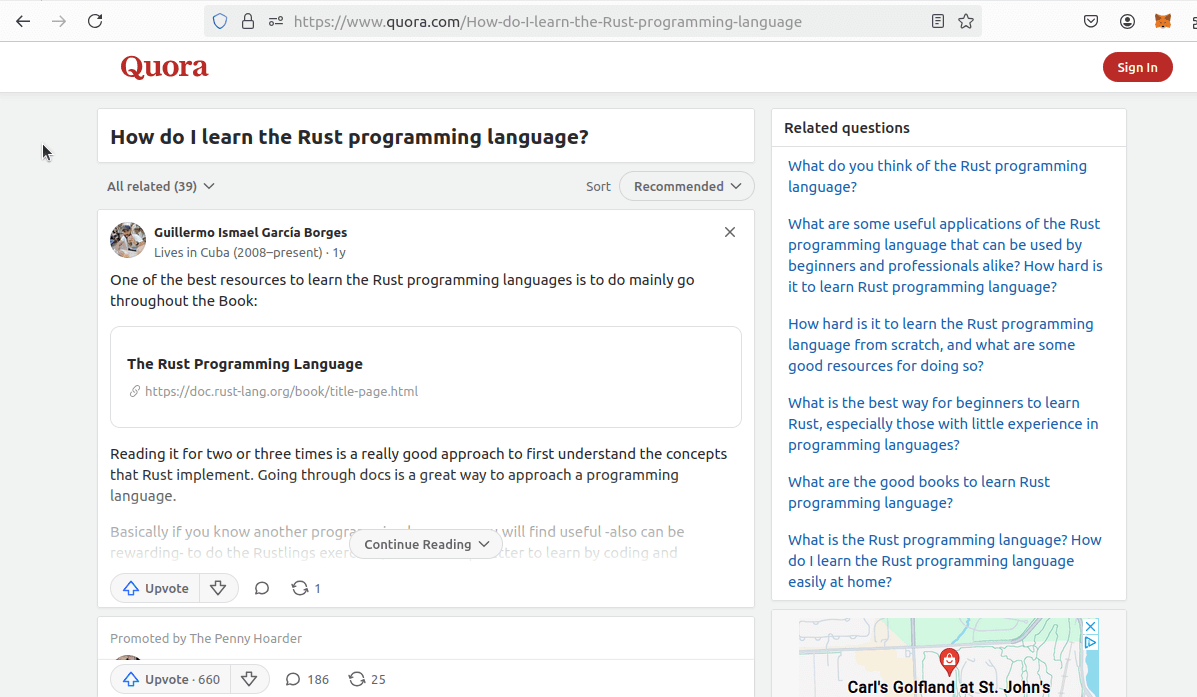Open 'What is the Rust programming language? How do I learn the Rust programming language easily at home?' related question
This screenshot has height=697, width=1197.
tap(944, 560)
